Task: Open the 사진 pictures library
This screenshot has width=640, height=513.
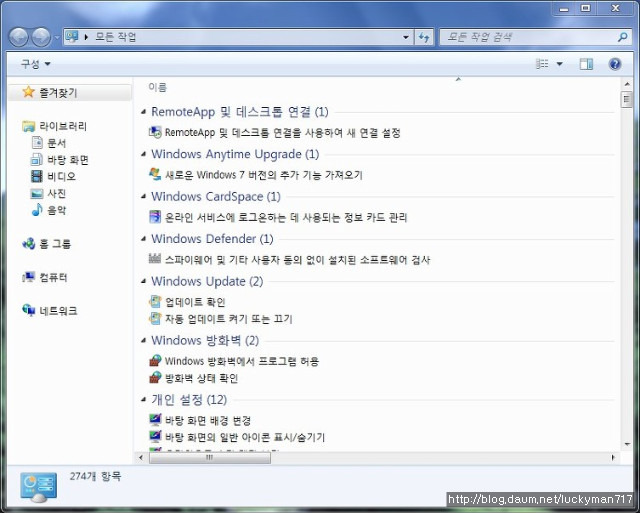Action: (56, 193)
